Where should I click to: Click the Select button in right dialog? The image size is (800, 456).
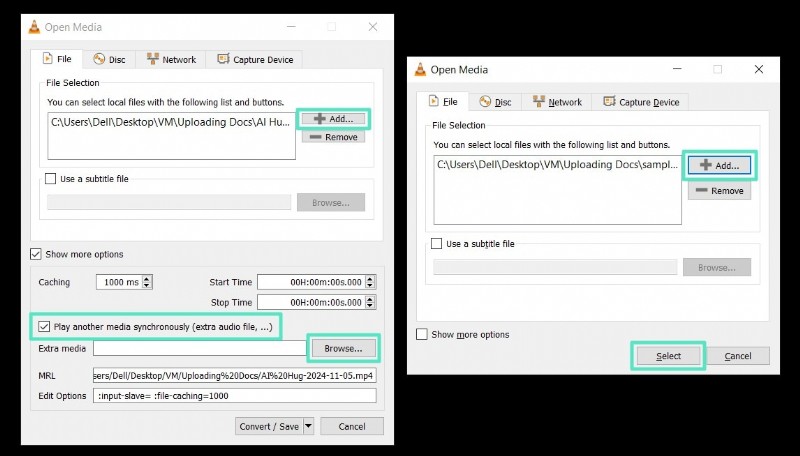tap(668, 356)
